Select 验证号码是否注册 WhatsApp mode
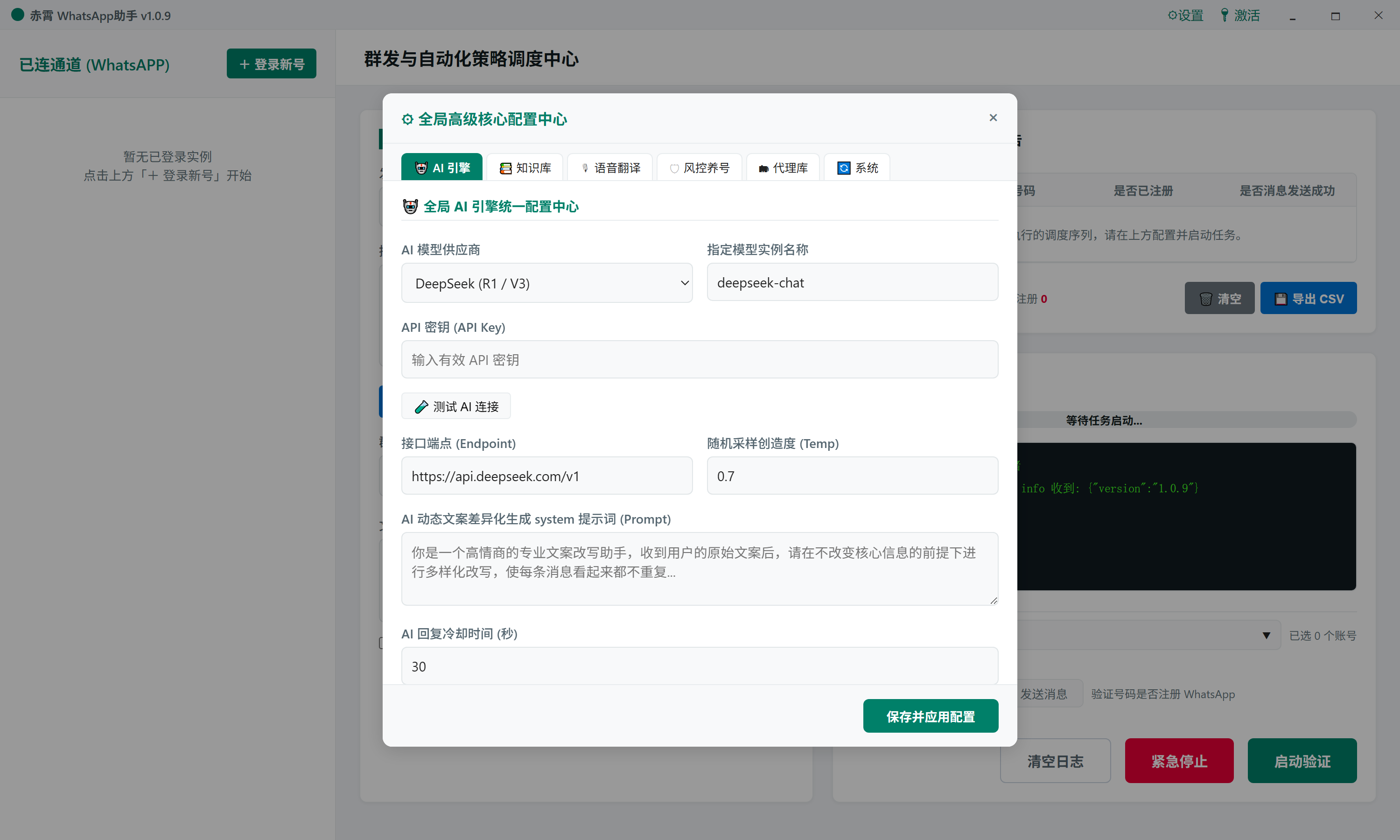Viewport: 1400px width, 840px height. 1163,694
